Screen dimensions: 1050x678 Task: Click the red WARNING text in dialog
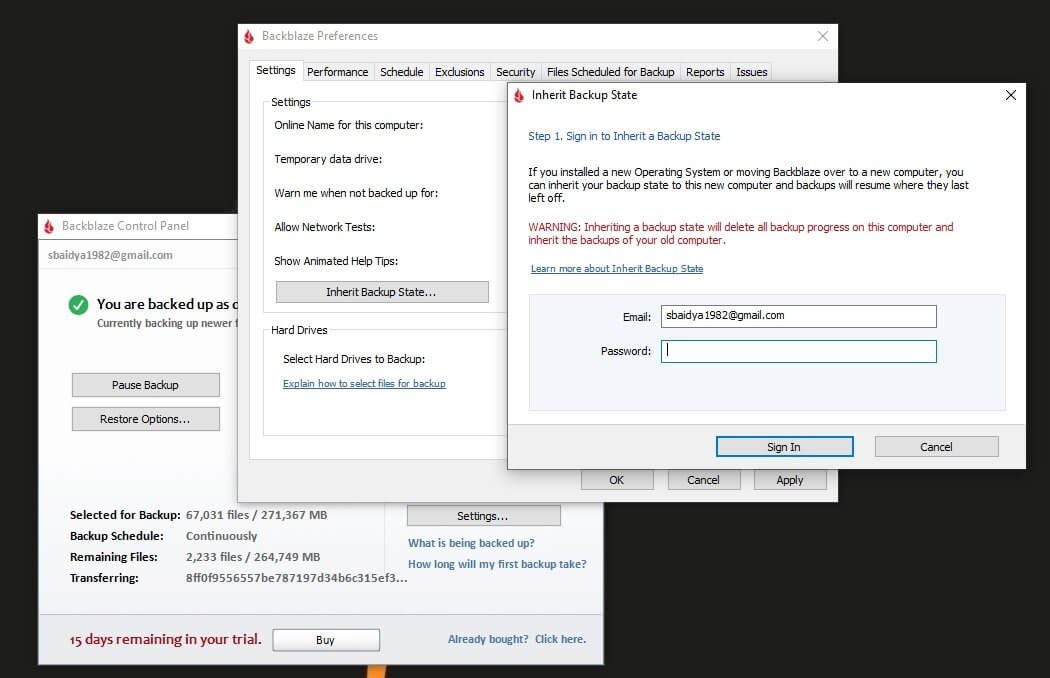(741, 234)
